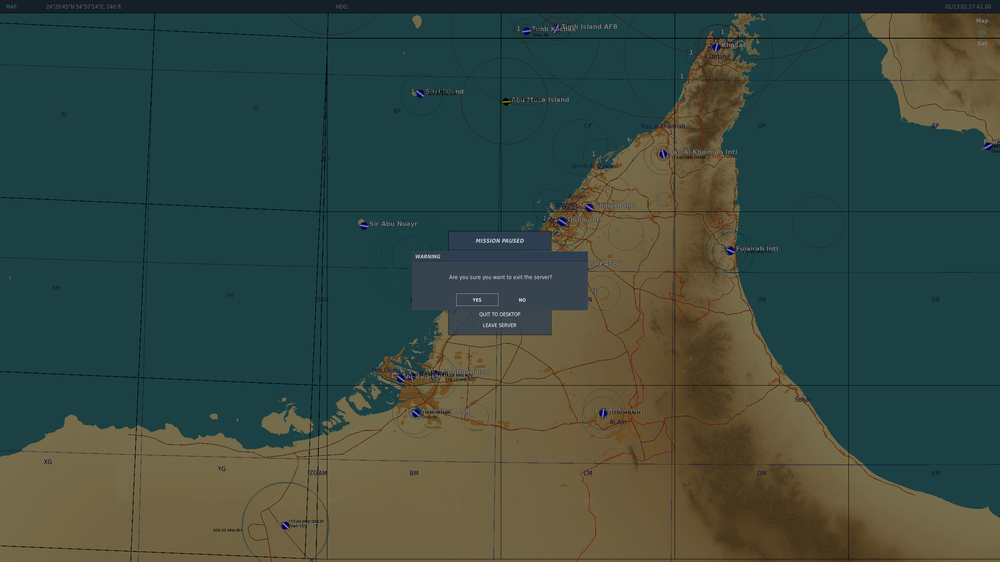Click the Al Ain city label
Screen dimensions: 1000x562
[617, 422]
